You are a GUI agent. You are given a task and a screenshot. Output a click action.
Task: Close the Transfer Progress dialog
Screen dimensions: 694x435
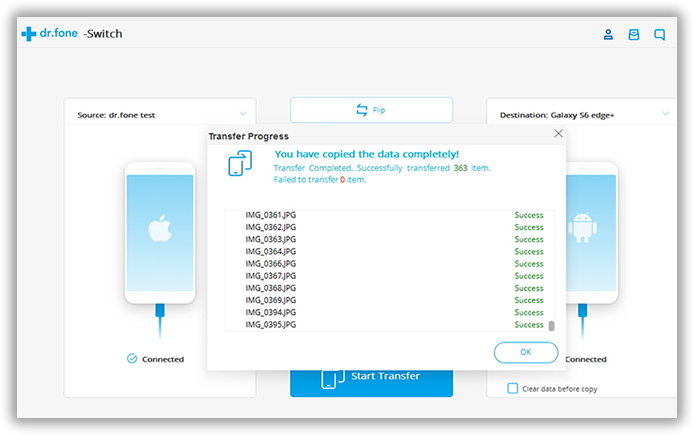click(x=558, y=133)
